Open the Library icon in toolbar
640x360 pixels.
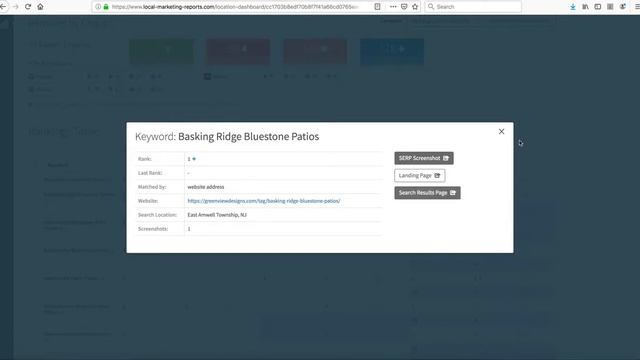click(x=585, y=7)
